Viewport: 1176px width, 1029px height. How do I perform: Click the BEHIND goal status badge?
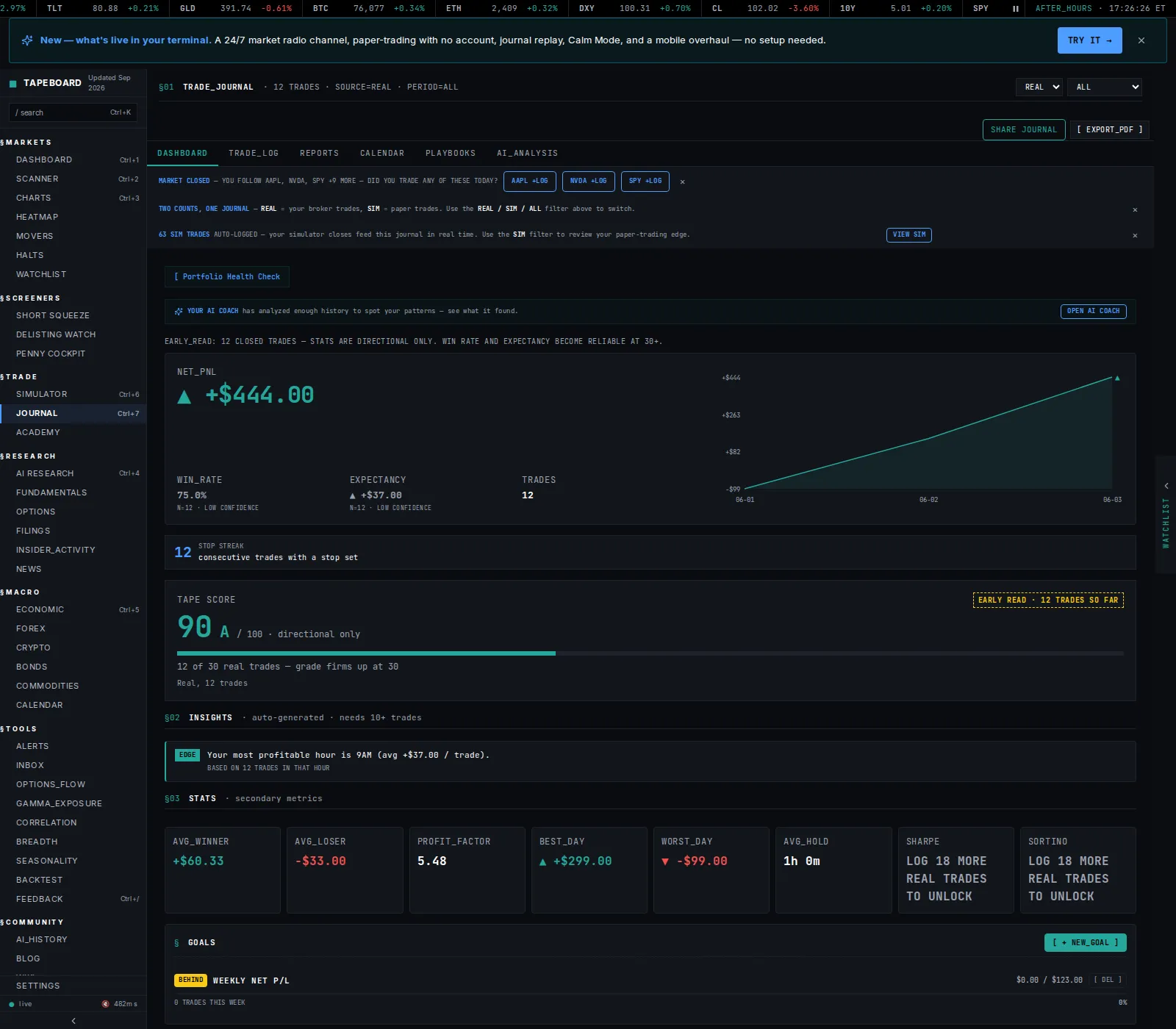point(190,980)
